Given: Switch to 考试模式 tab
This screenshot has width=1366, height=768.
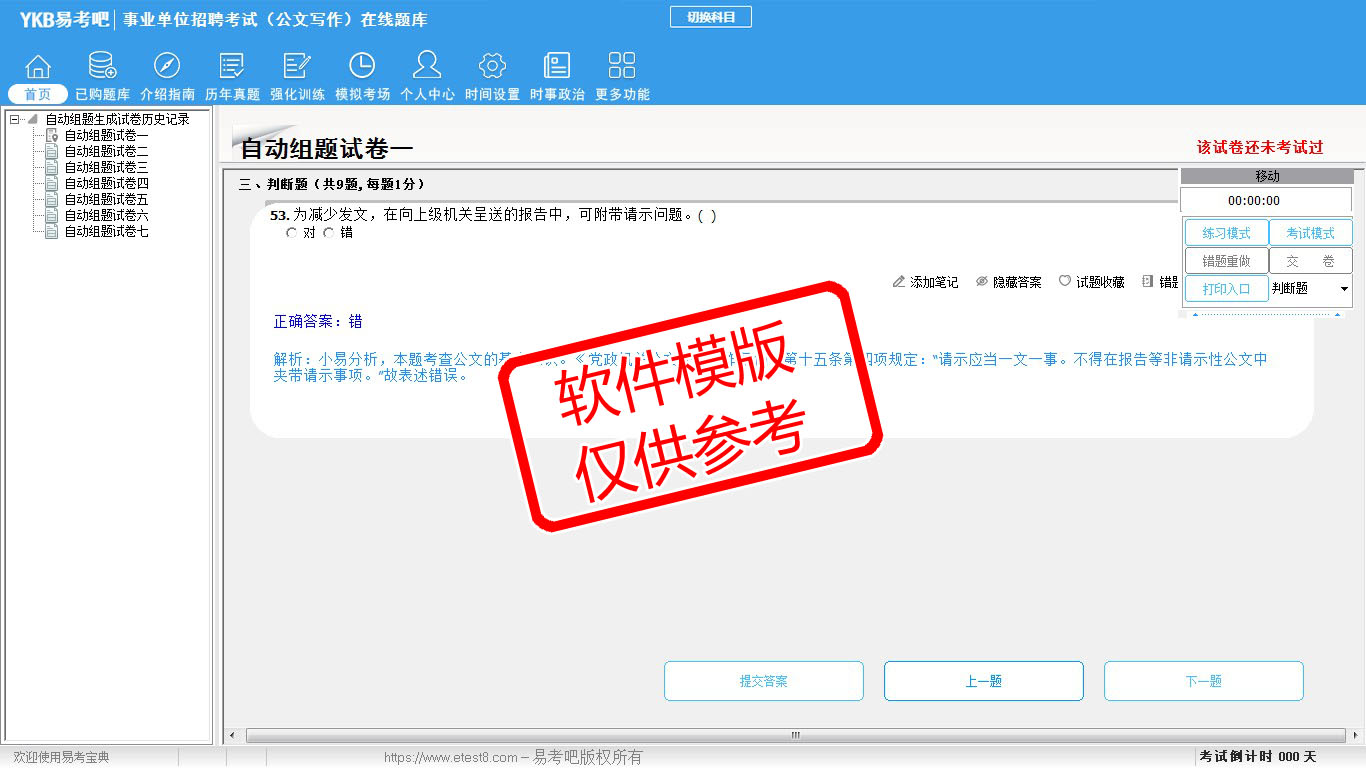Looking at the screenshot, I should point(1310,233).
